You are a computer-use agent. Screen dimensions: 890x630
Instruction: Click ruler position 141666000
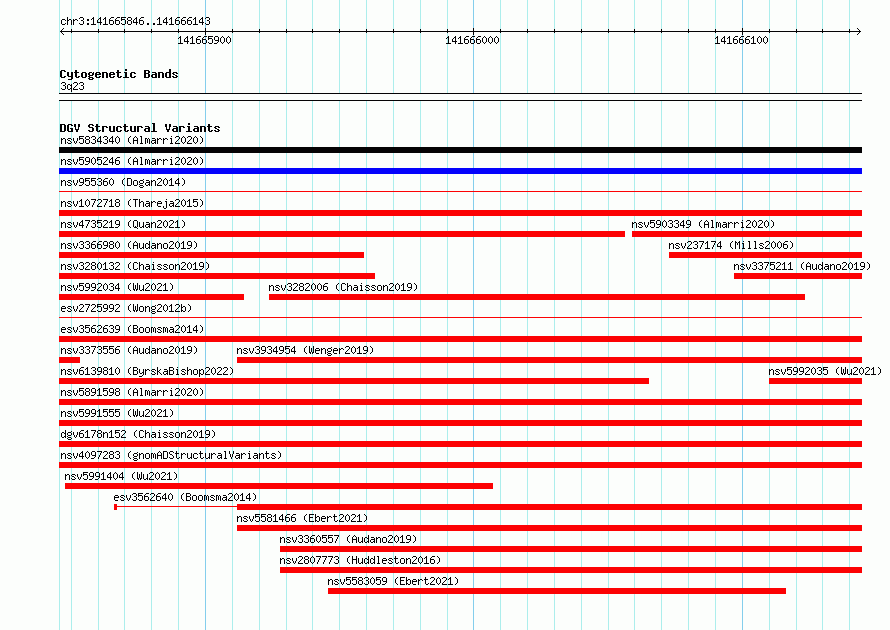click(472, 40)
